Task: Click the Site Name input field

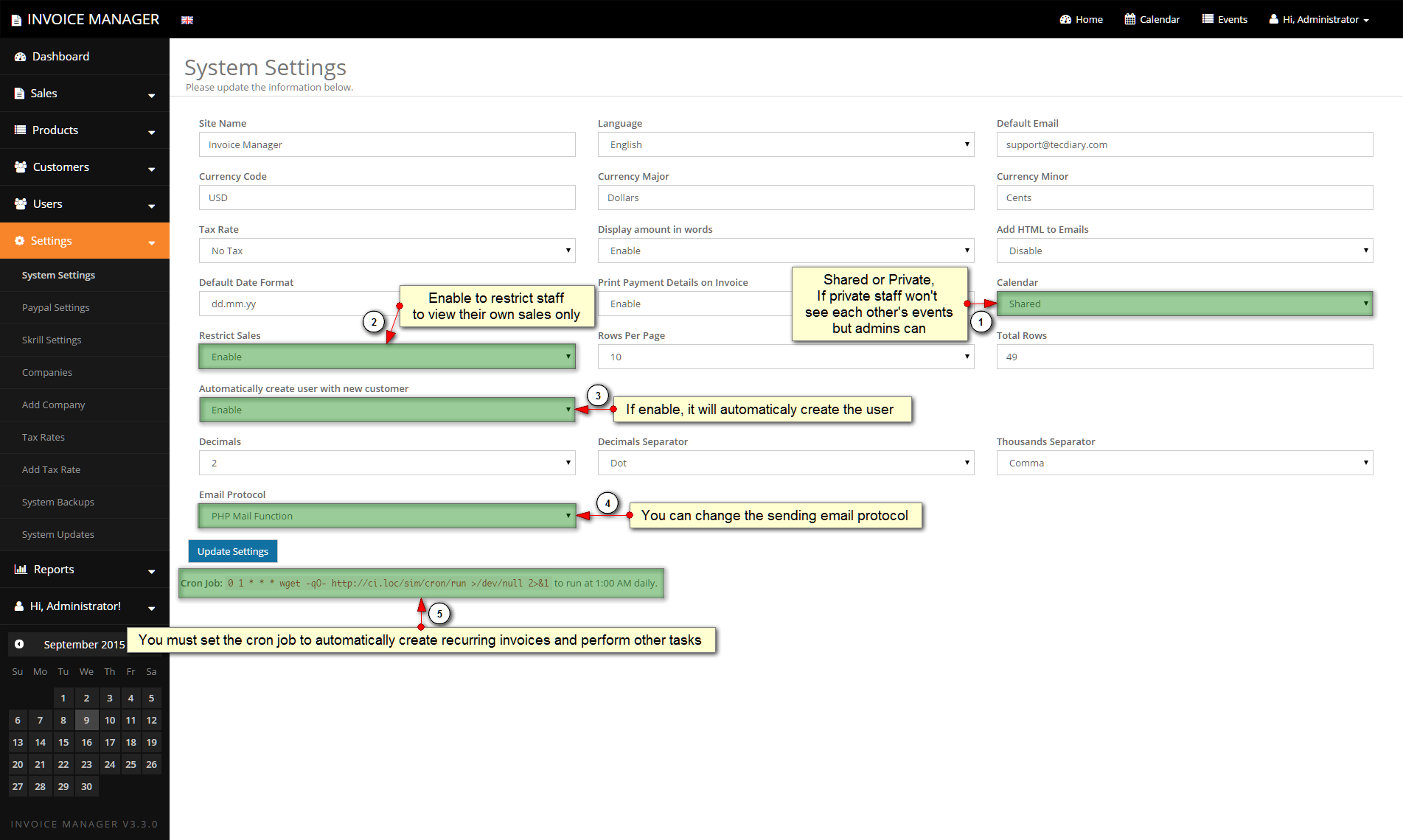Action: (386, 144)
